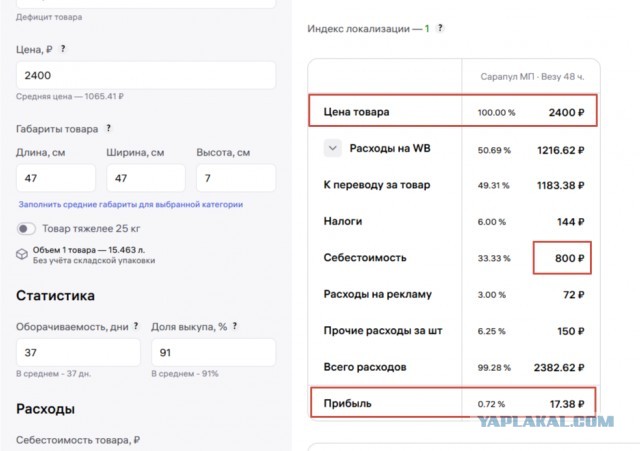Click the Себестоимость value 800 ₽
Viewport: 640px width, 451px height.
pyautogui.click(x=563, y=258)
